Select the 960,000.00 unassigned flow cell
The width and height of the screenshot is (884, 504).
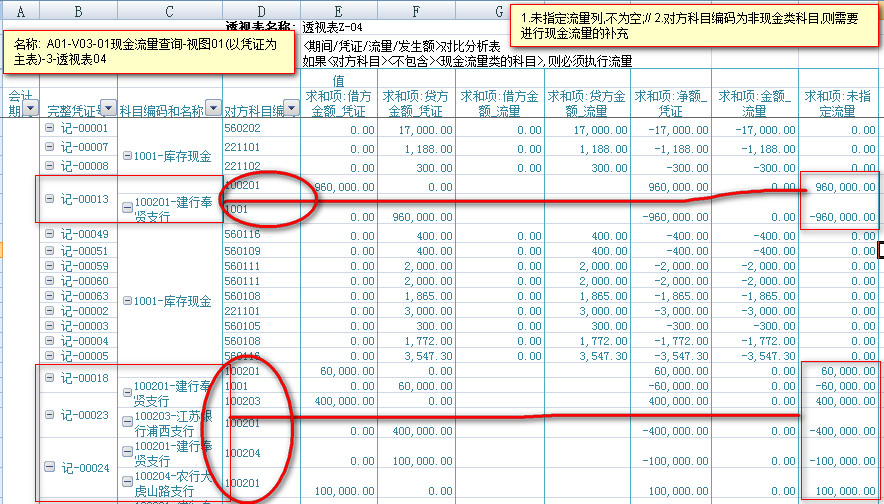click(840, 186)
